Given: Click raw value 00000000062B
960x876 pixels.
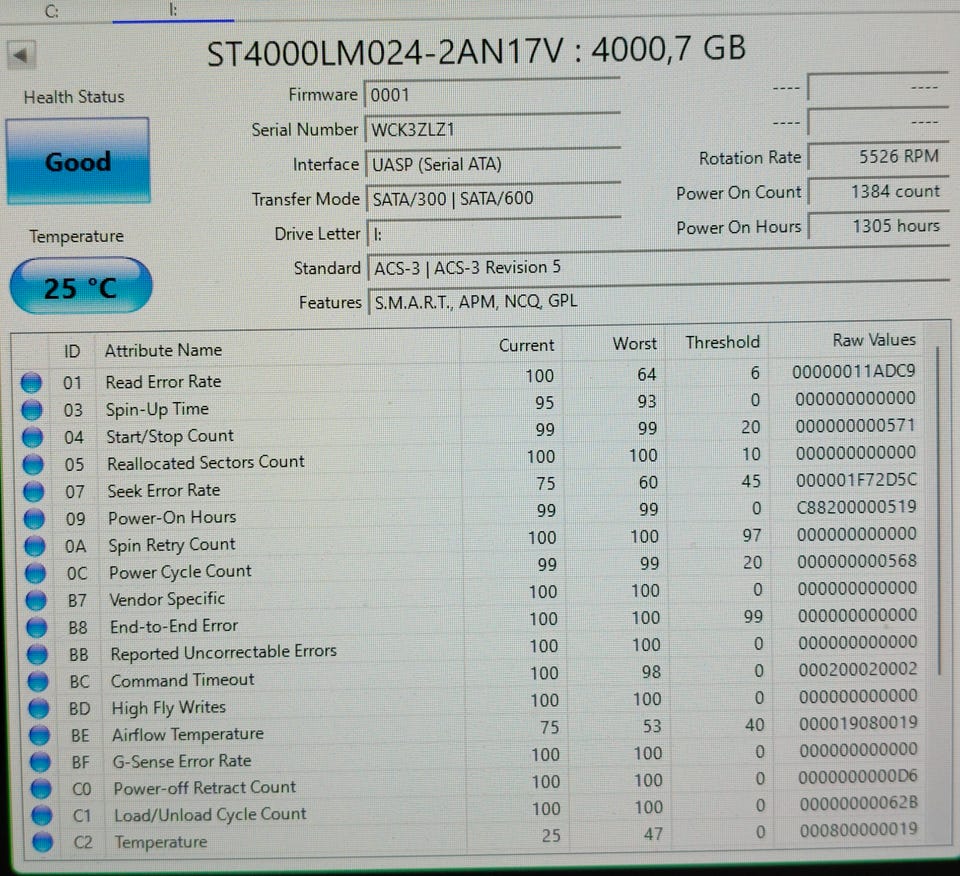Looking at the screenshot, I should [x=858, y=803].
